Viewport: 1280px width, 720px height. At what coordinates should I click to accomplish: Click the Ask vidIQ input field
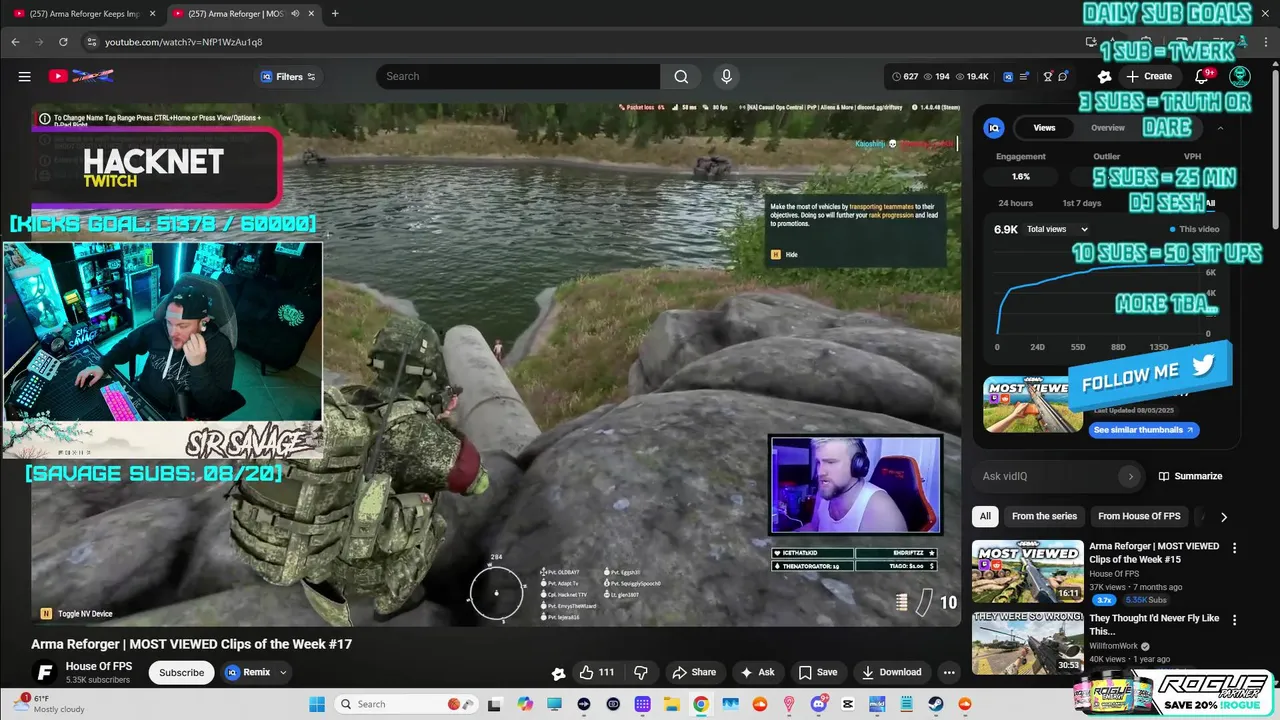(1047, 476)
